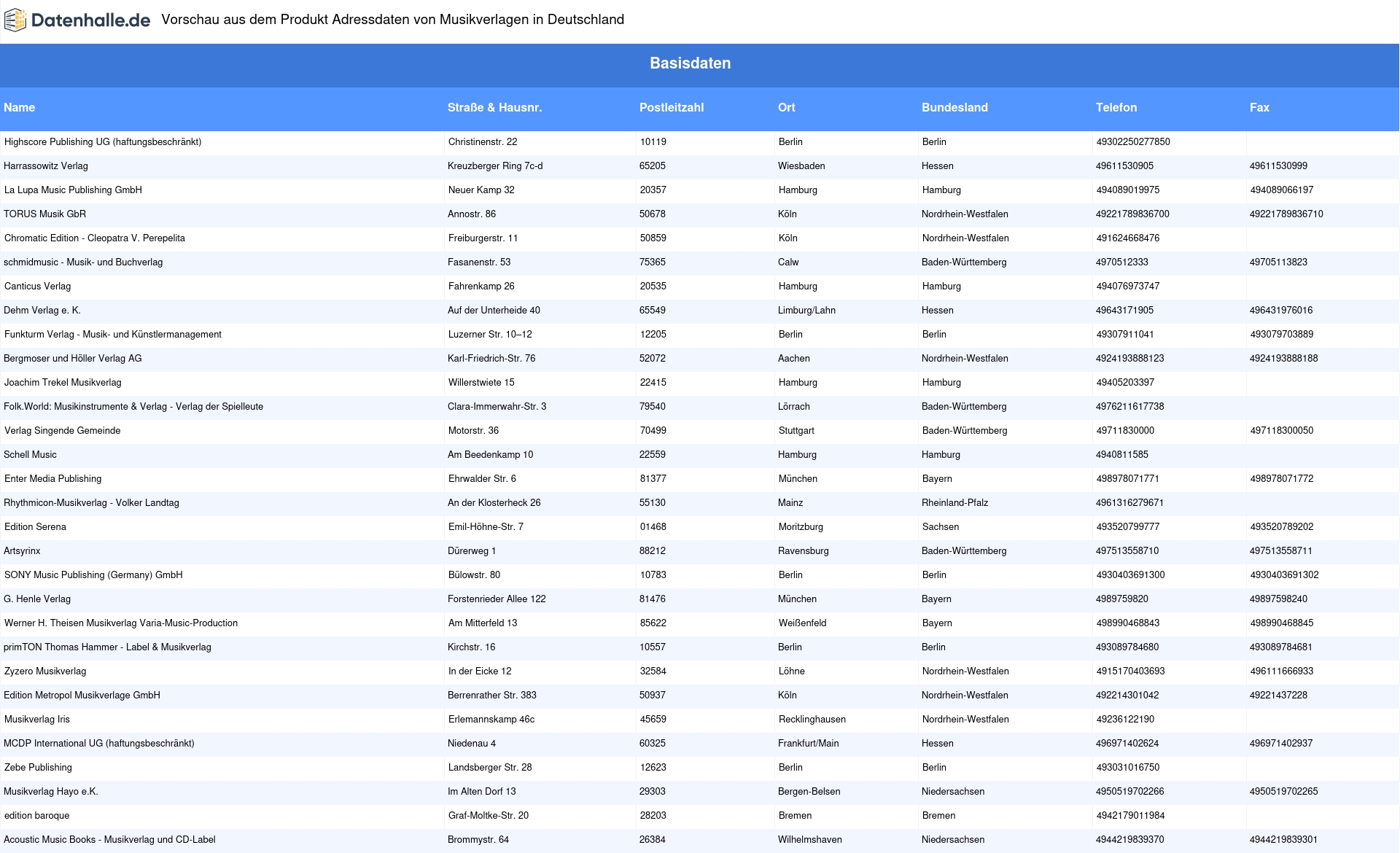The width and height of the screenshot is (1400, 853).
Task: Select phone number 4961316279671
Action: 1129,503
